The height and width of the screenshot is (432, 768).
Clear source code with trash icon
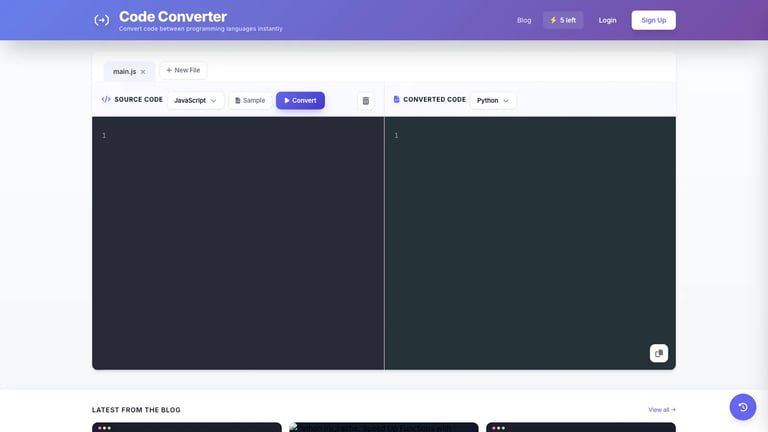point(365,101)
